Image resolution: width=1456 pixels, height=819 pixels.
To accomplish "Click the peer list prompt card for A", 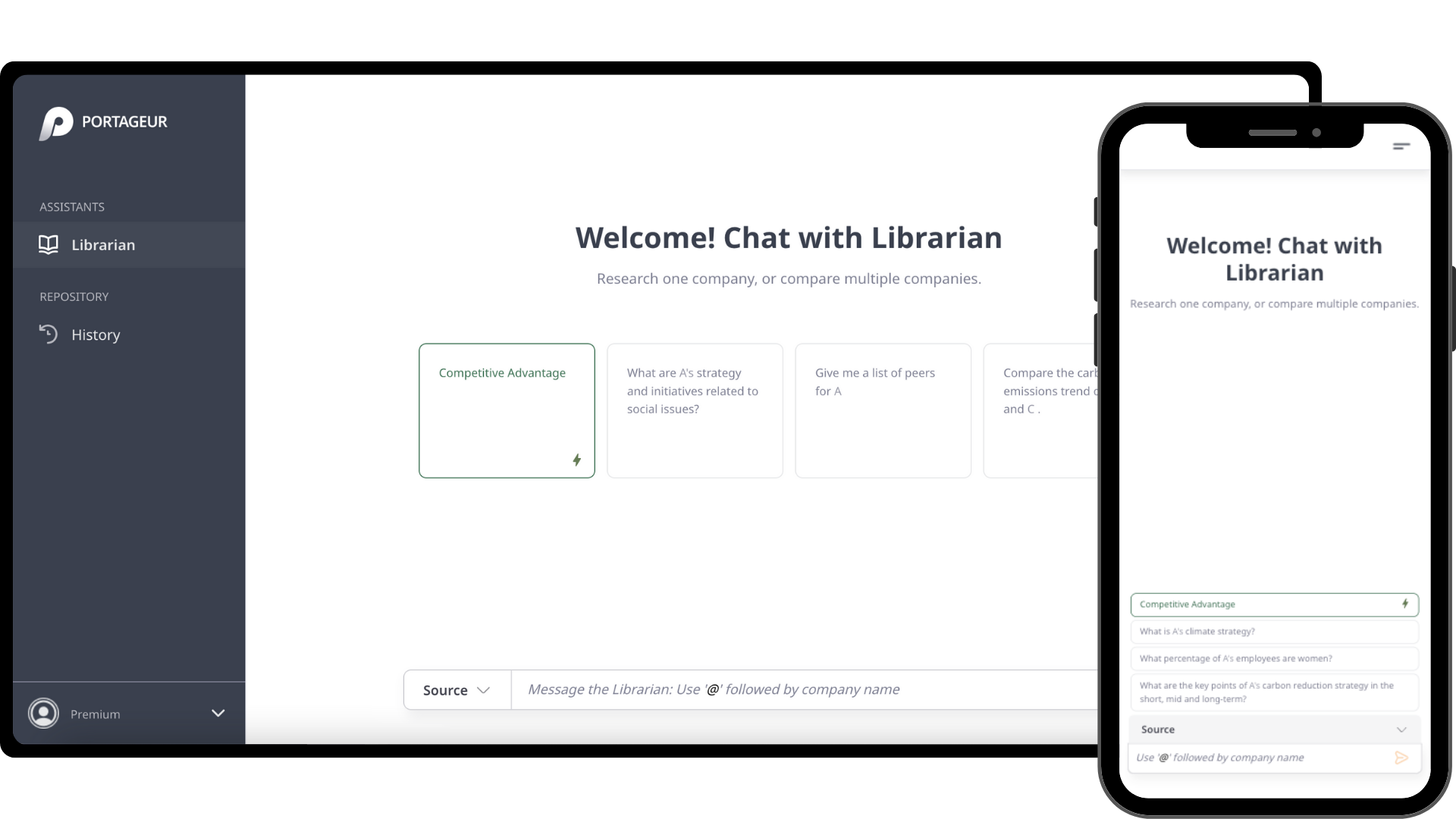I will 883,410.
